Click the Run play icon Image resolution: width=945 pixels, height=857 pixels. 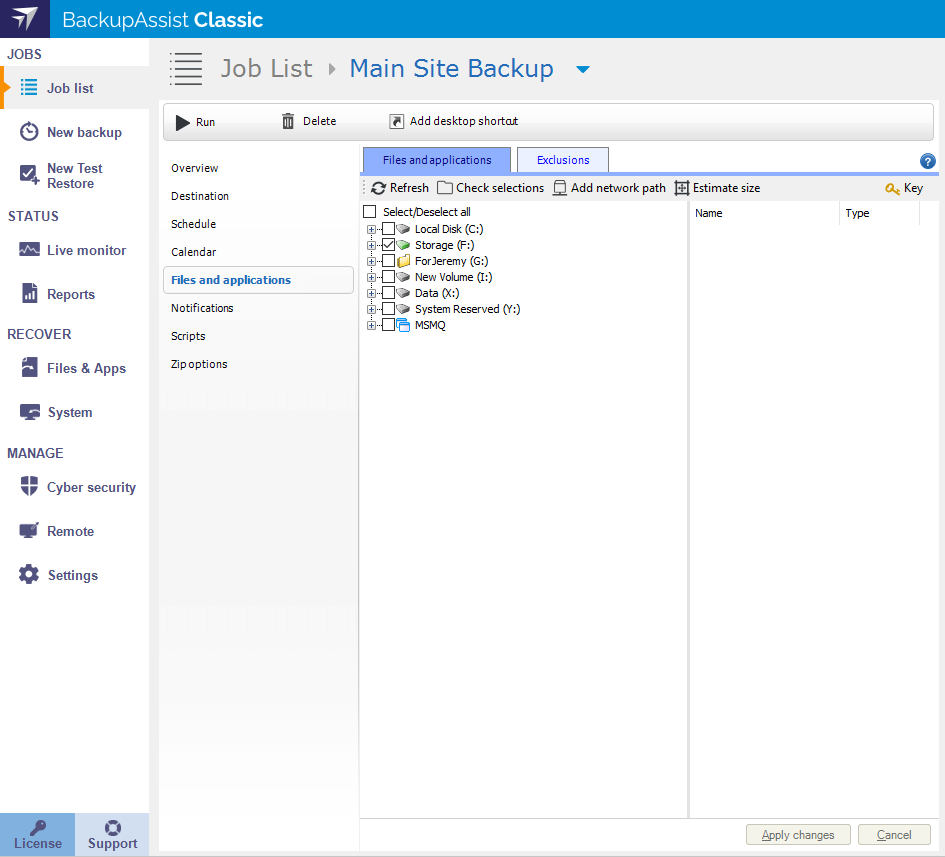183,122
